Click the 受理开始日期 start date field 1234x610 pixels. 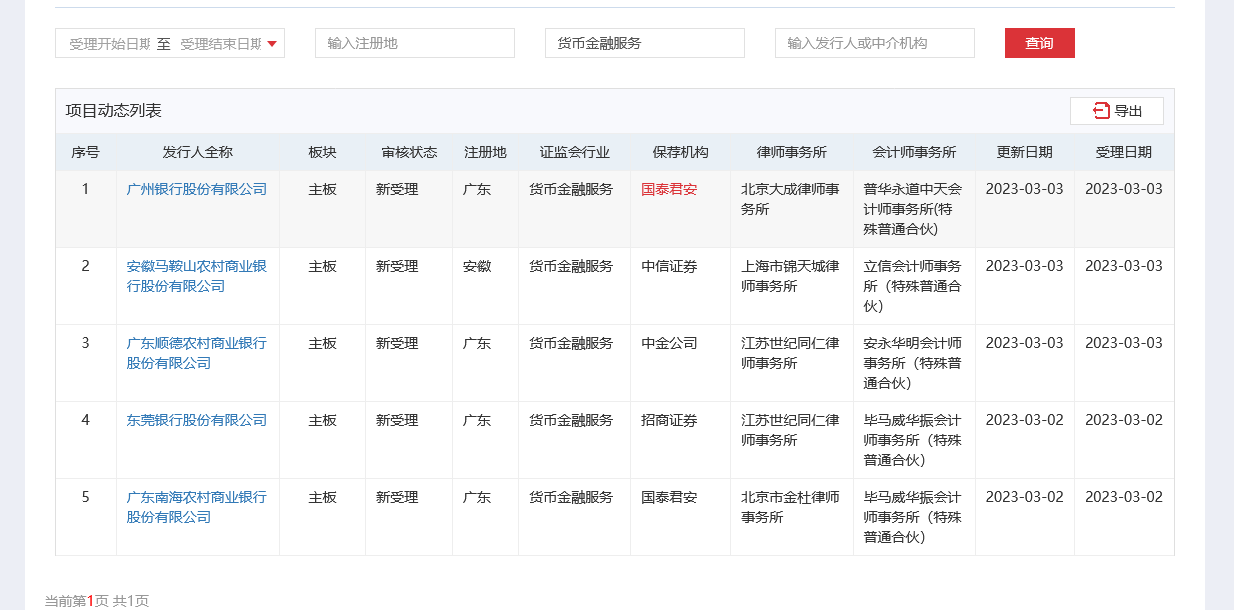(109, 43)
